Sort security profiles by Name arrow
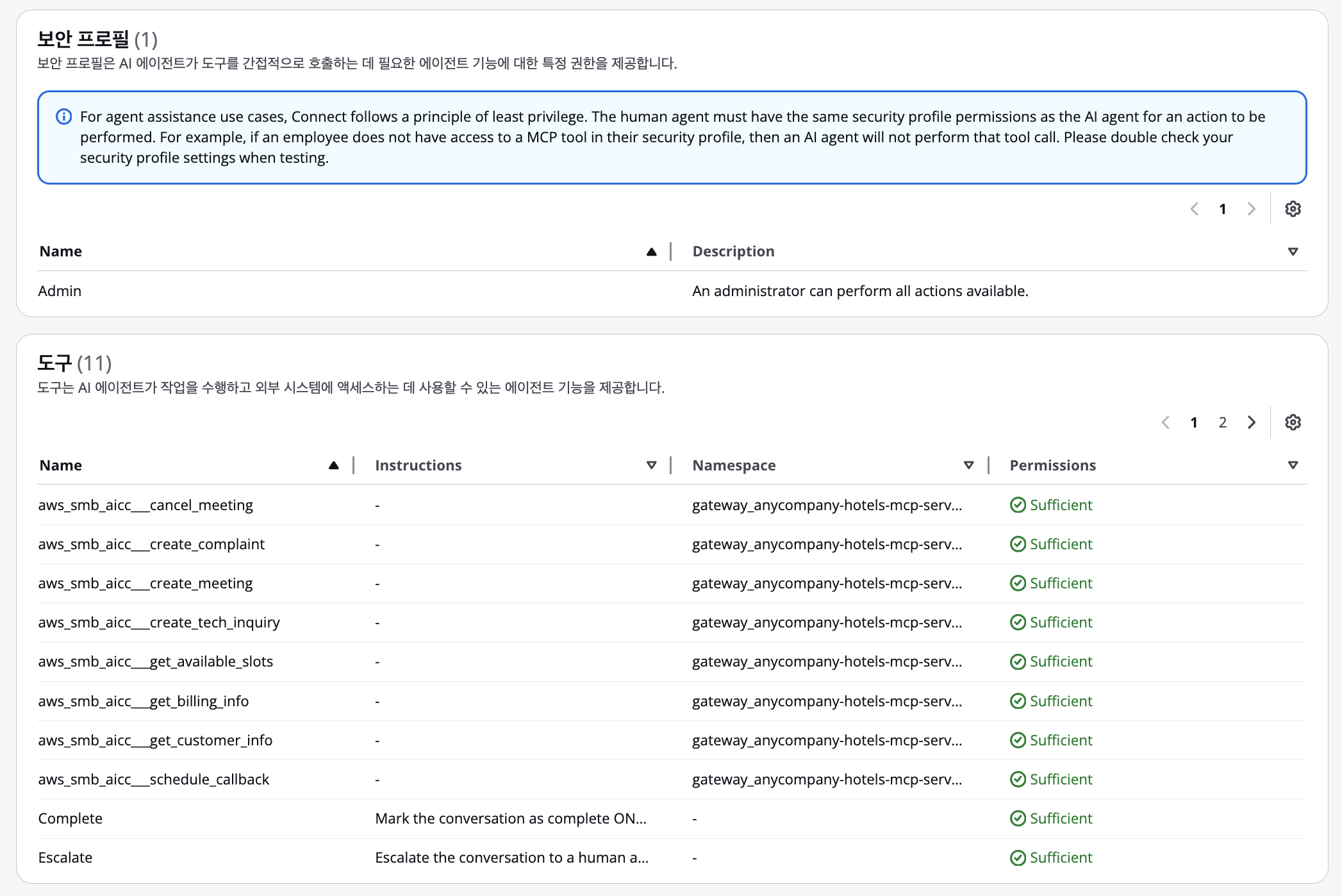 tap(651, 251)
